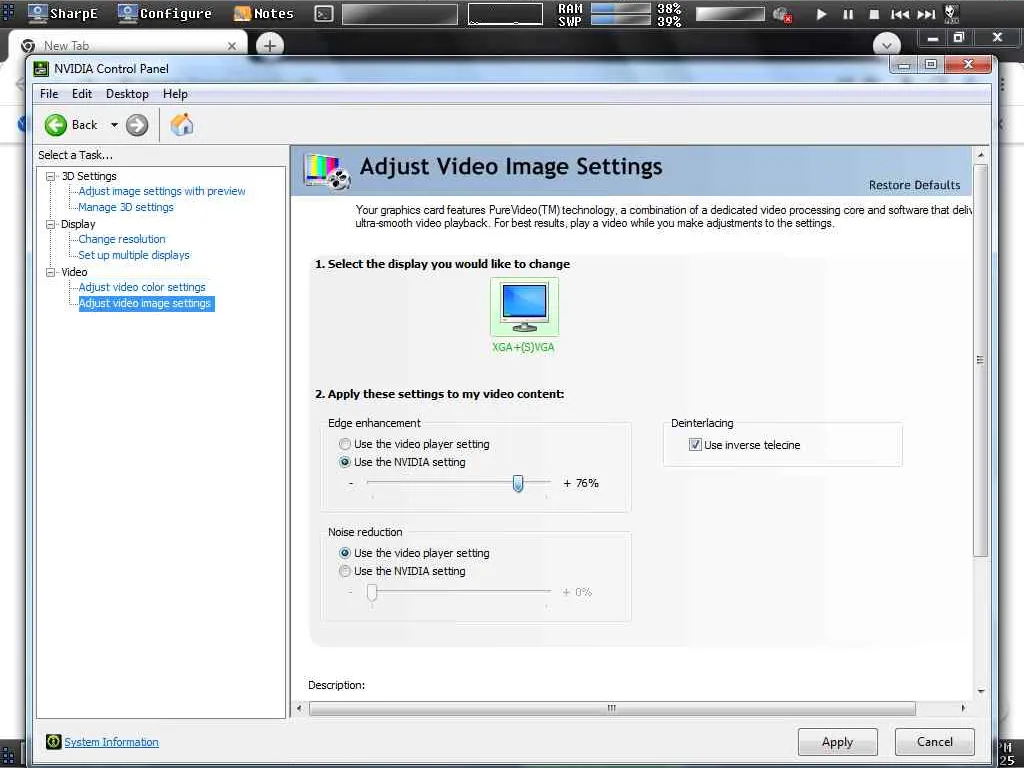1024x768 pixels.
Task: Click the Noise reduction slider handle
Action: click(372, 592)
